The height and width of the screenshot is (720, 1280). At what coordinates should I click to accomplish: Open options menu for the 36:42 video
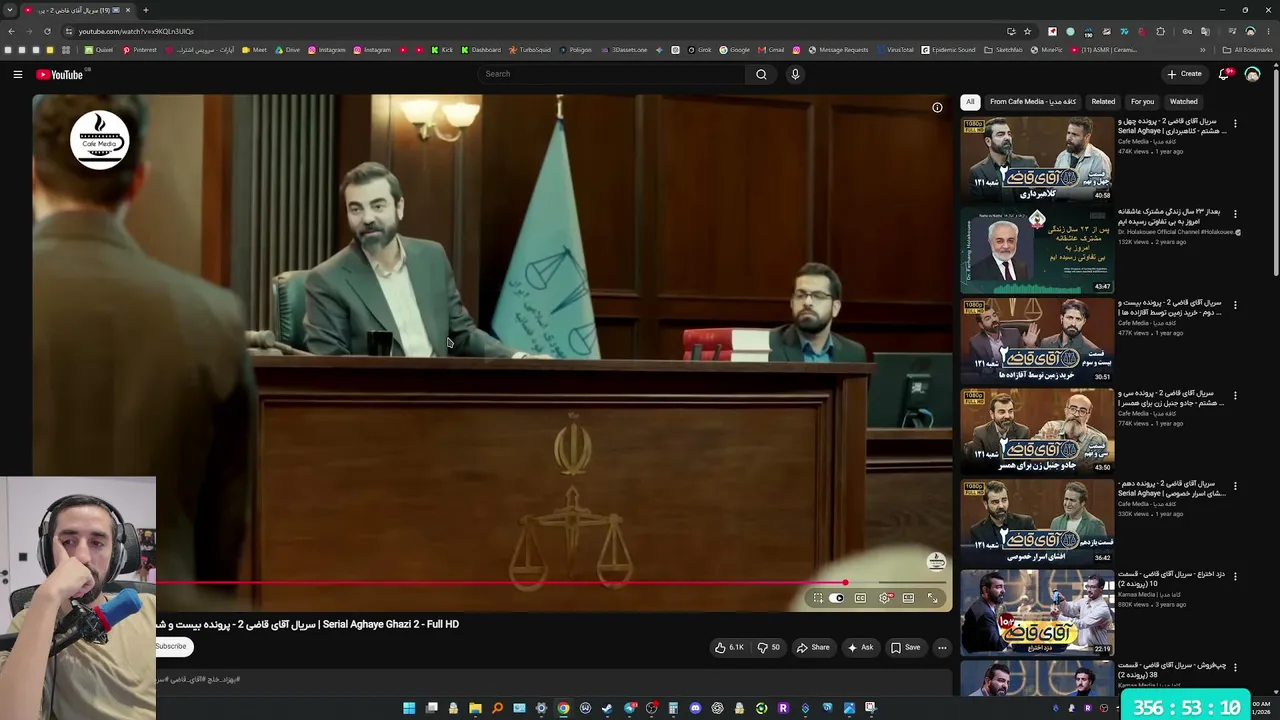[x=1235, y=486]
